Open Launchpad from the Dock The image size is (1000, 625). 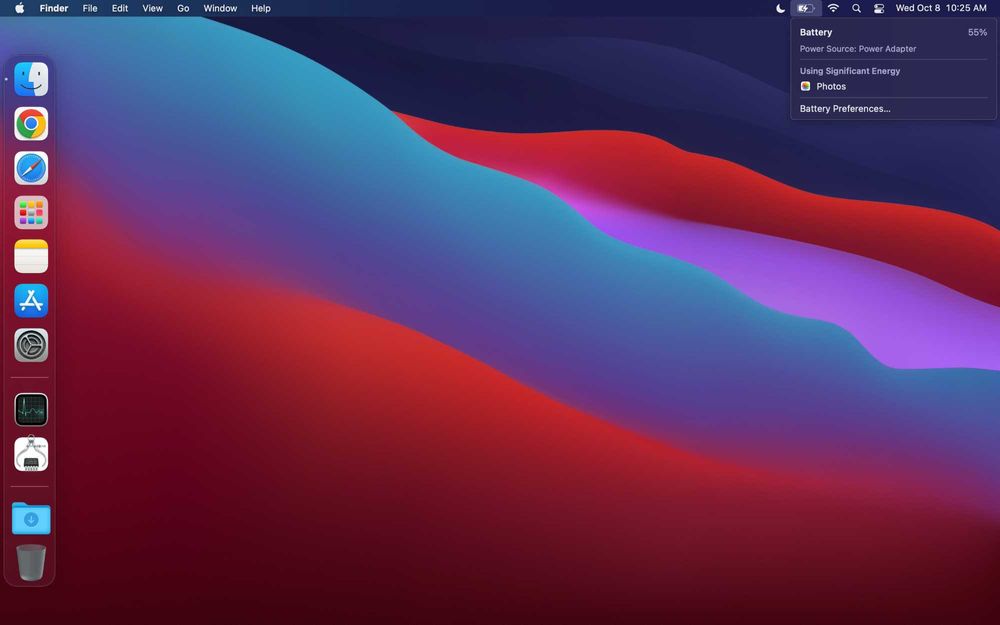coord(31,212)
